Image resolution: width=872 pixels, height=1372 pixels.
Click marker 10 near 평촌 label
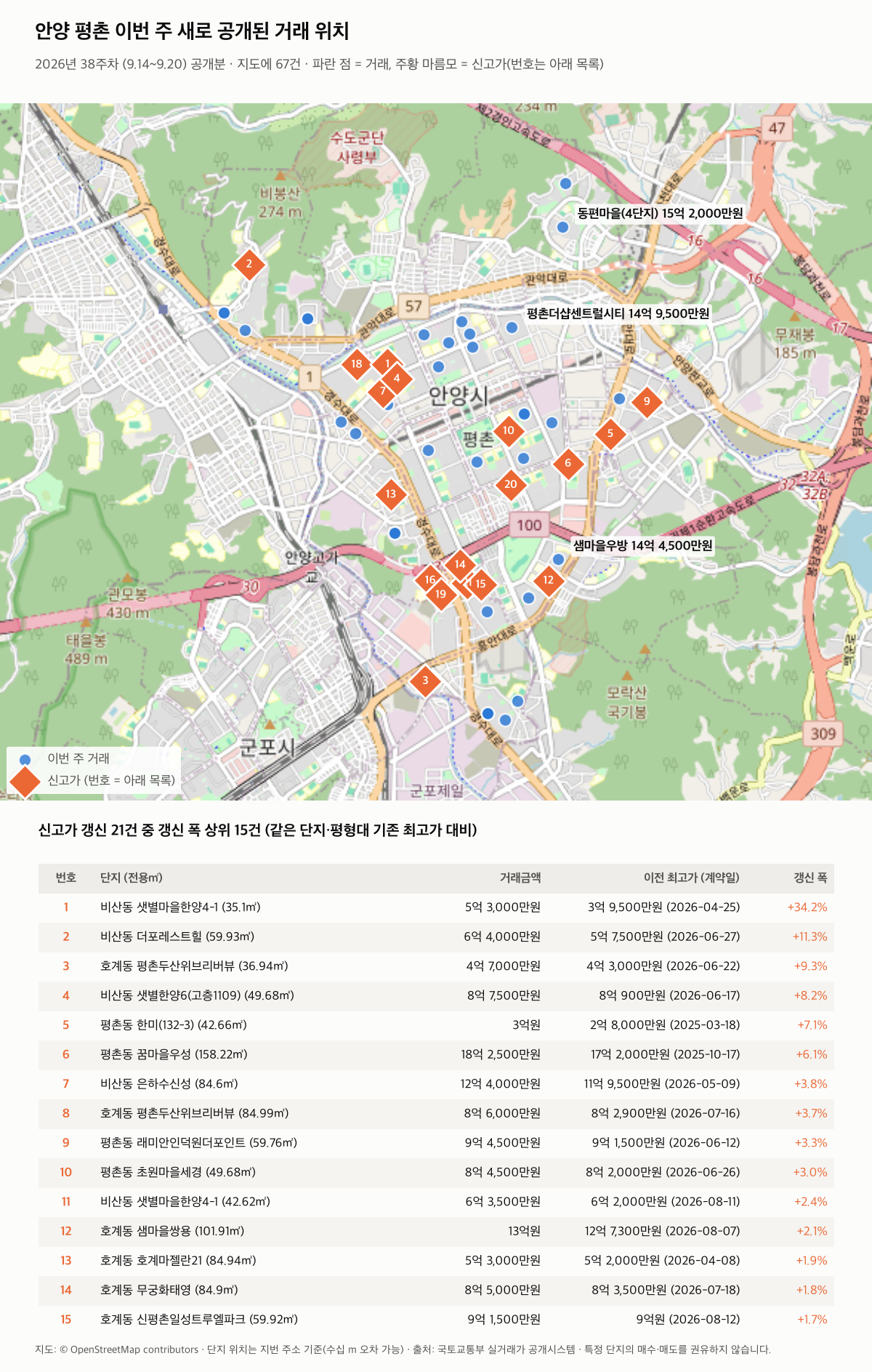tap(509, 430)
